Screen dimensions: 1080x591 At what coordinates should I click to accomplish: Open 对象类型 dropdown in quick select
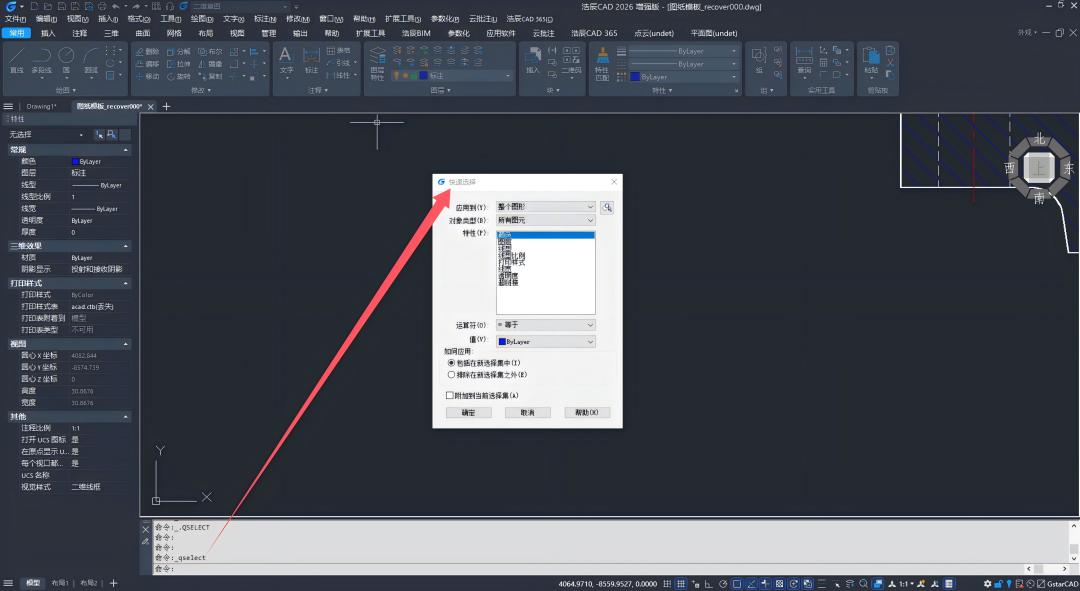(546, 220)
